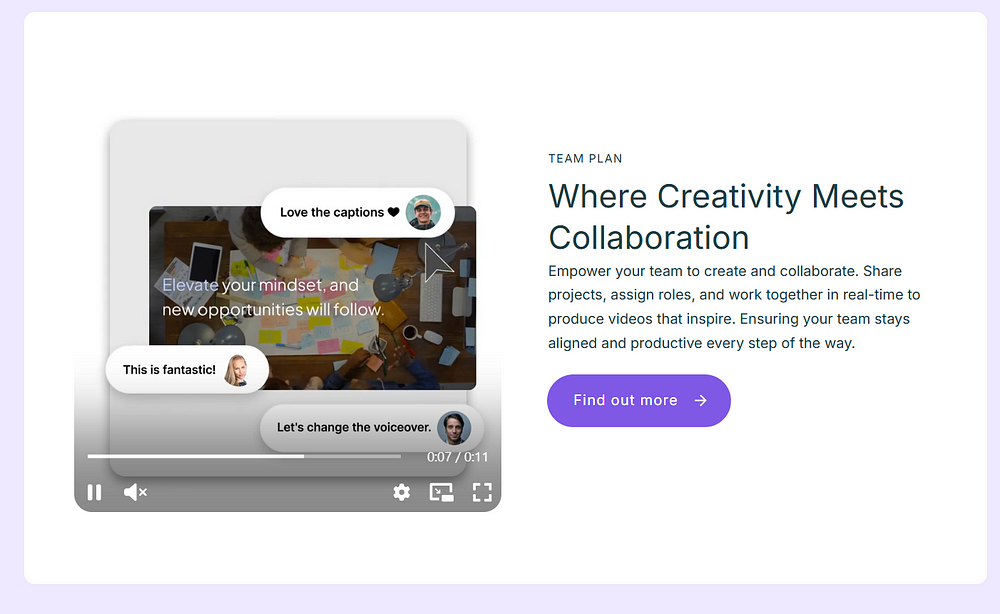Screen dimensions: 1000x614
Task: Click the 0:07 / 0:11 time display
Action: click(457, 457)
